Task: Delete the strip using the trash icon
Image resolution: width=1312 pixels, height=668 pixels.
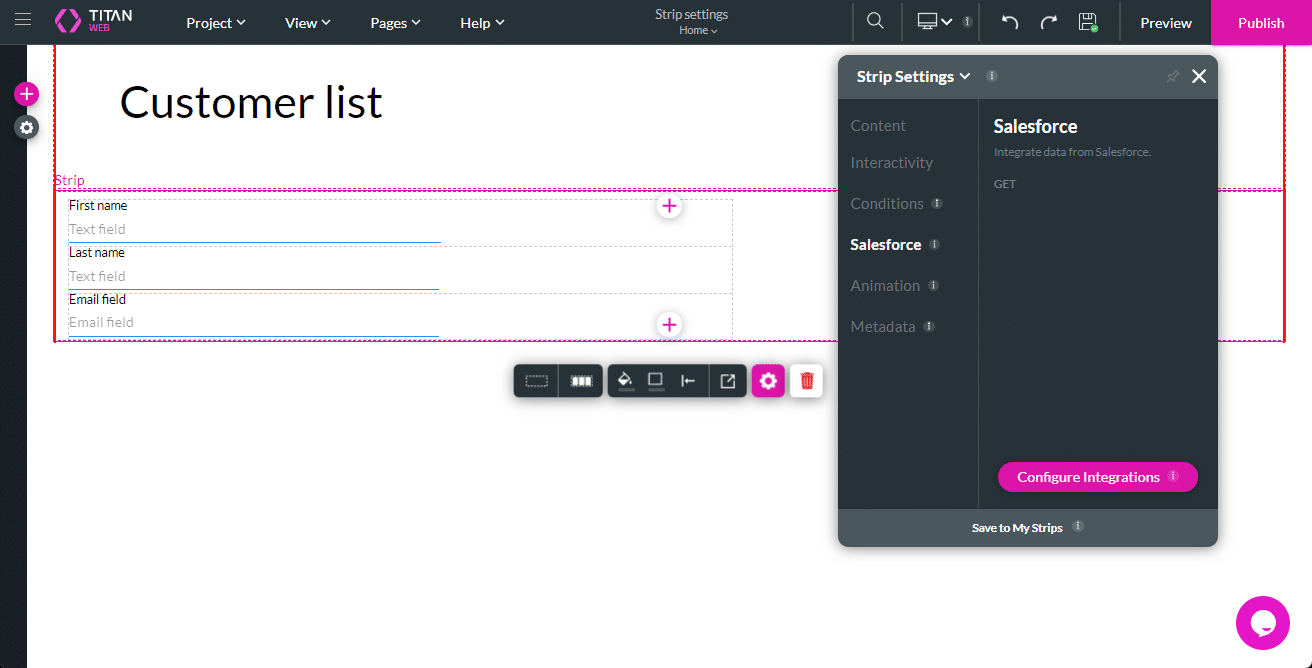Action: pyautogui.click(x=806, y=380)
